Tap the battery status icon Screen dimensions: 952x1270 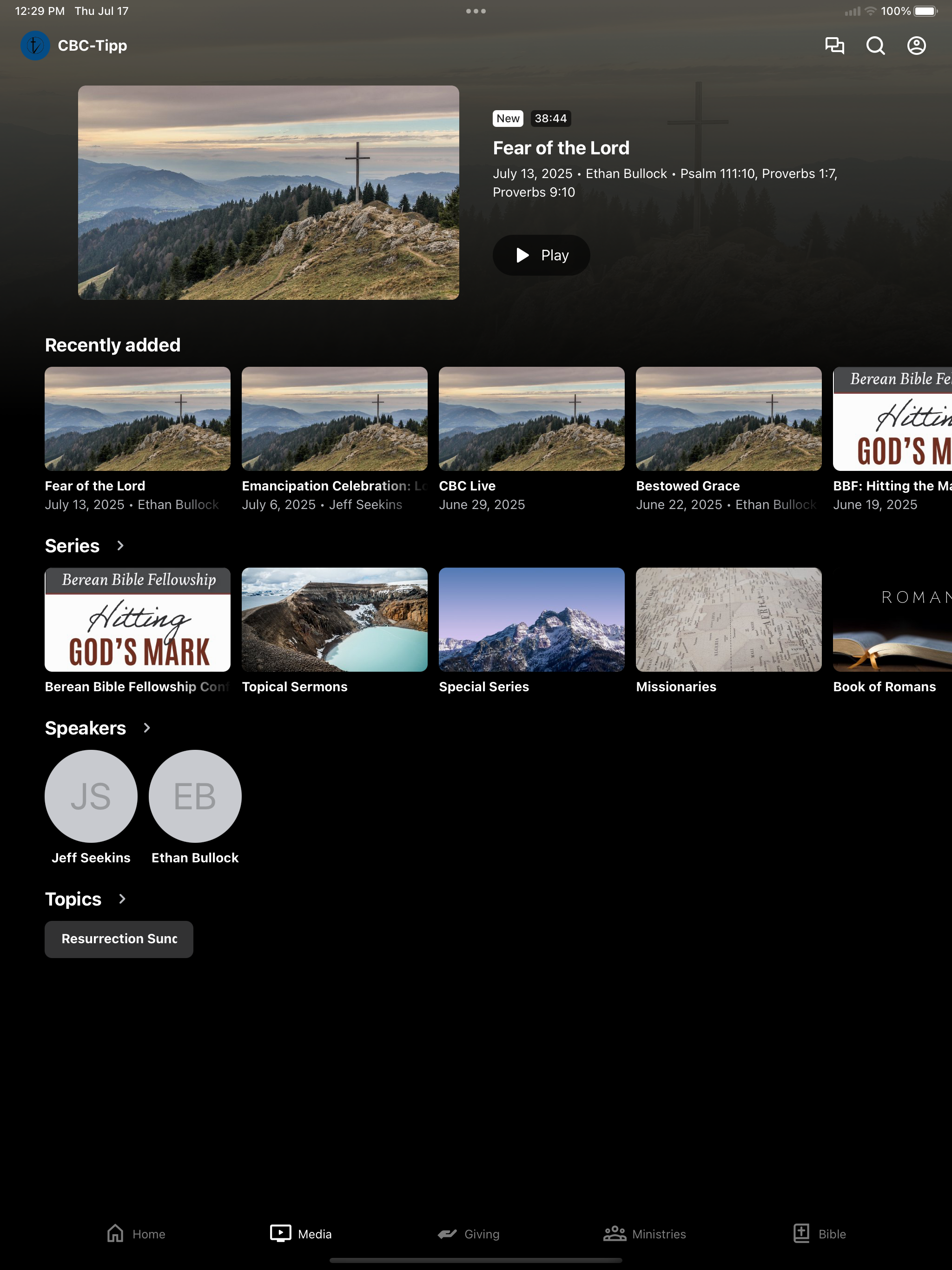[x=926, y=11]
